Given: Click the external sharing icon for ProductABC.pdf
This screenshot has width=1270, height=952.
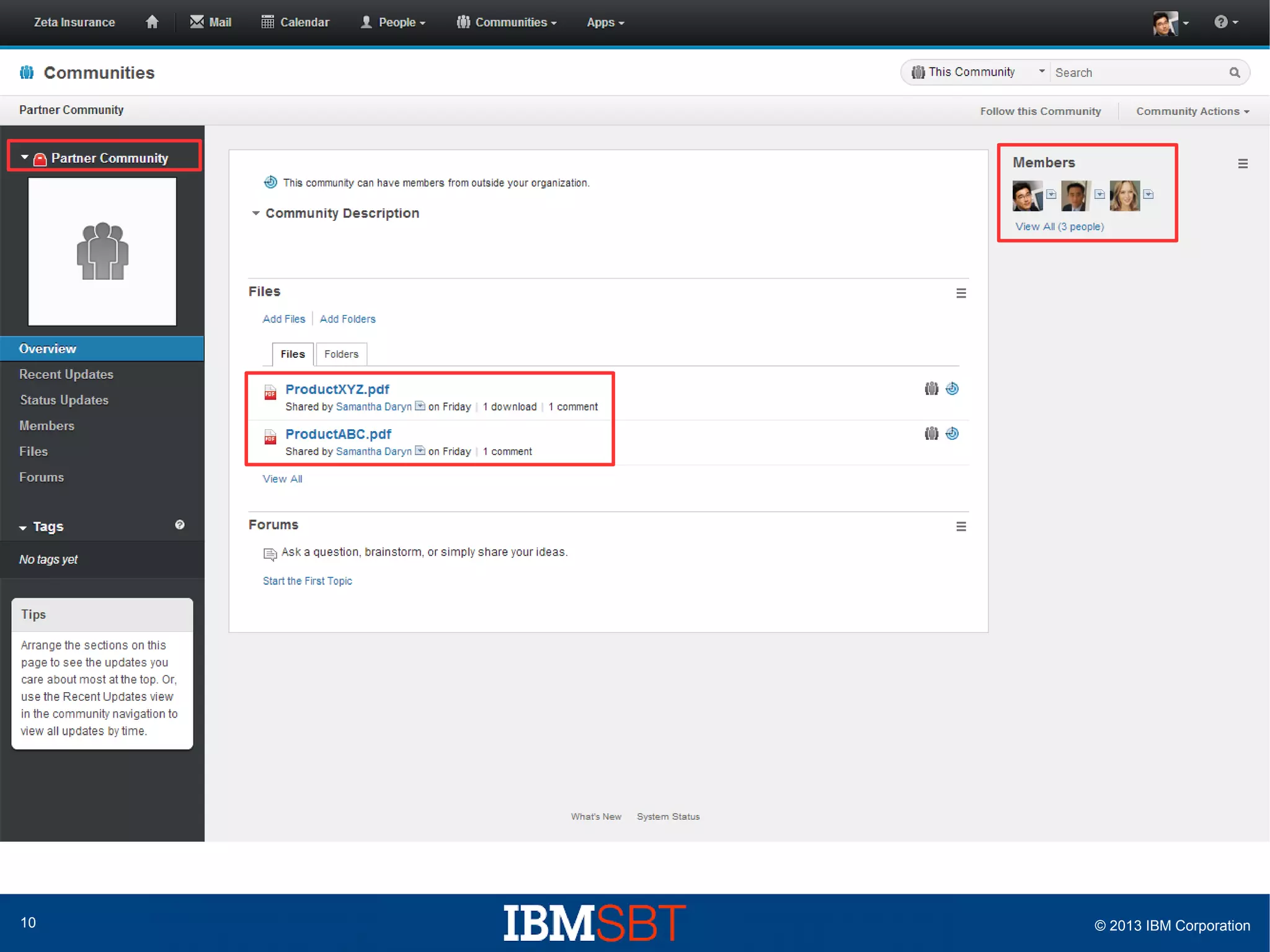Looking at the screenshot, I should pos(952,433).
